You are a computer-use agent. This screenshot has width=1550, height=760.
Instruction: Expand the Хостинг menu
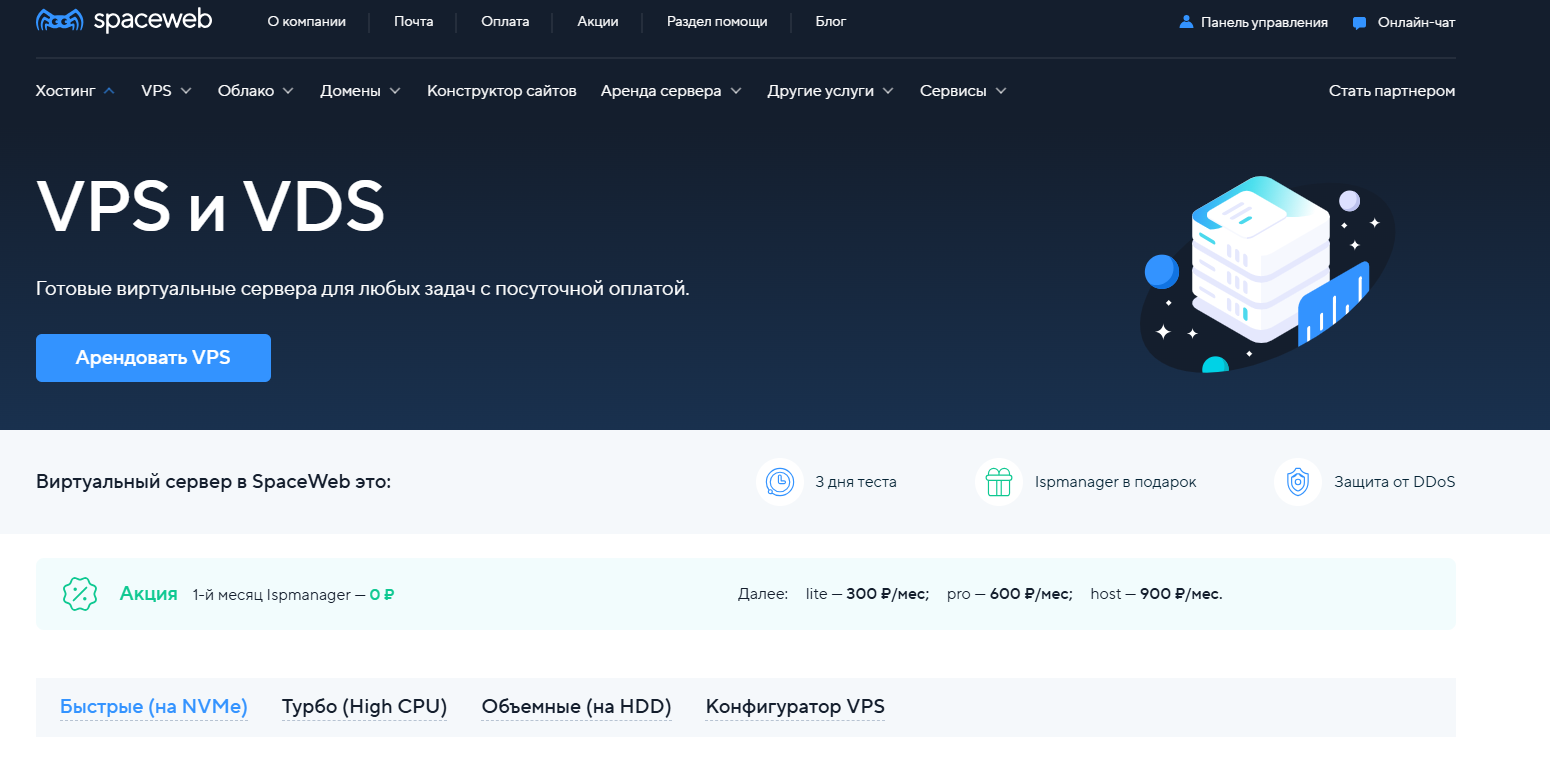coord(75,91)
